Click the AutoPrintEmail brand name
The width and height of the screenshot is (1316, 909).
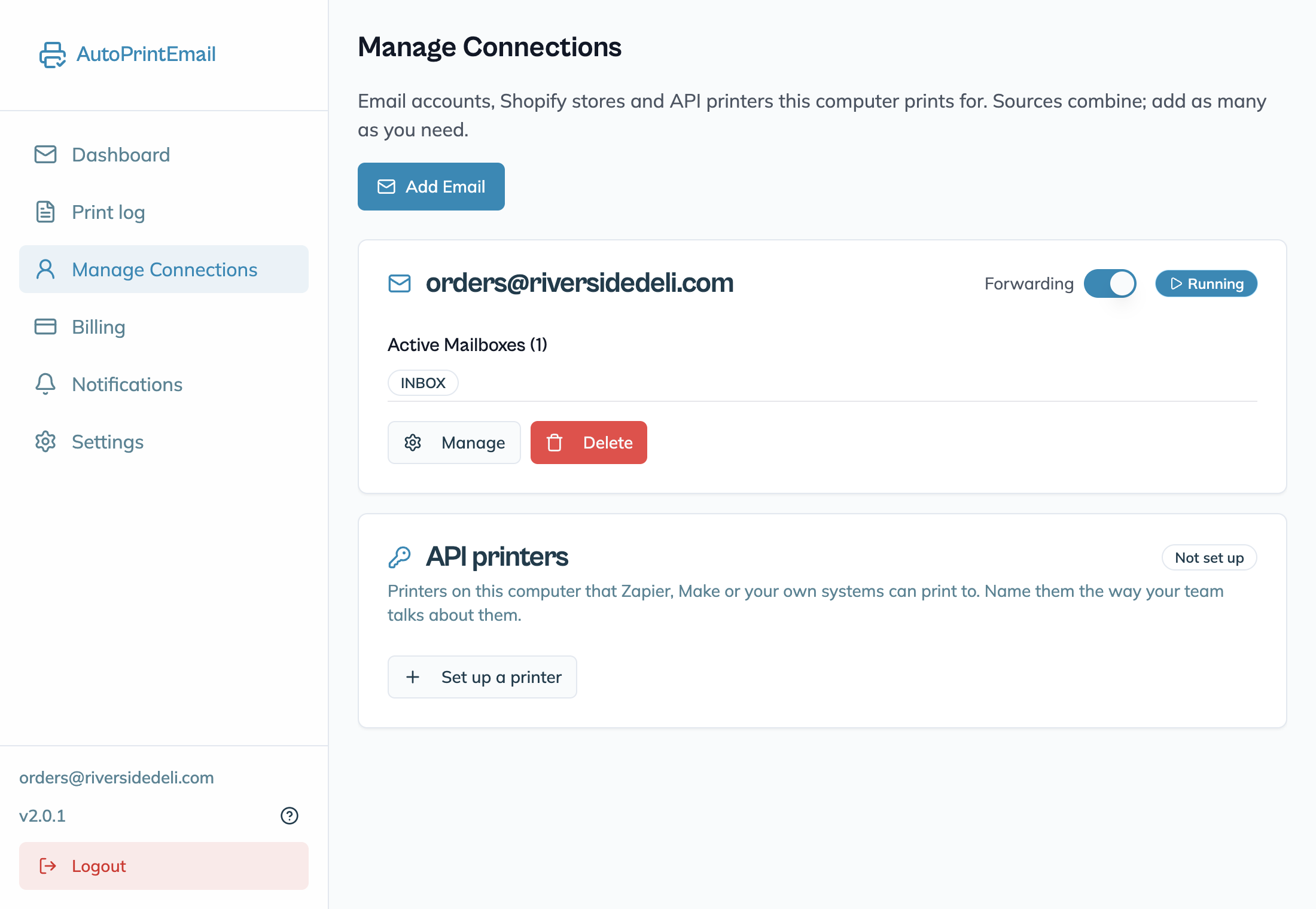146,54
